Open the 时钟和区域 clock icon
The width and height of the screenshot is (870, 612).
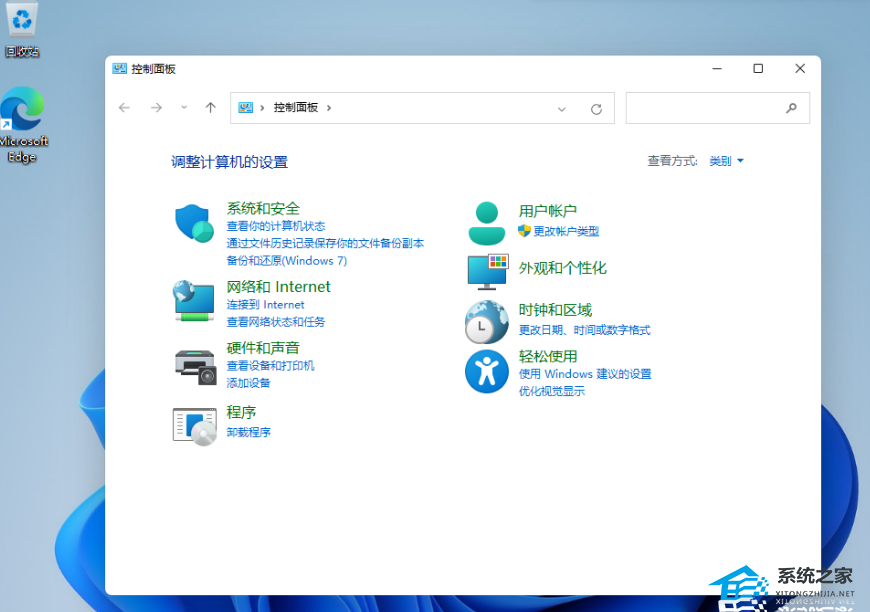point(487,322)
